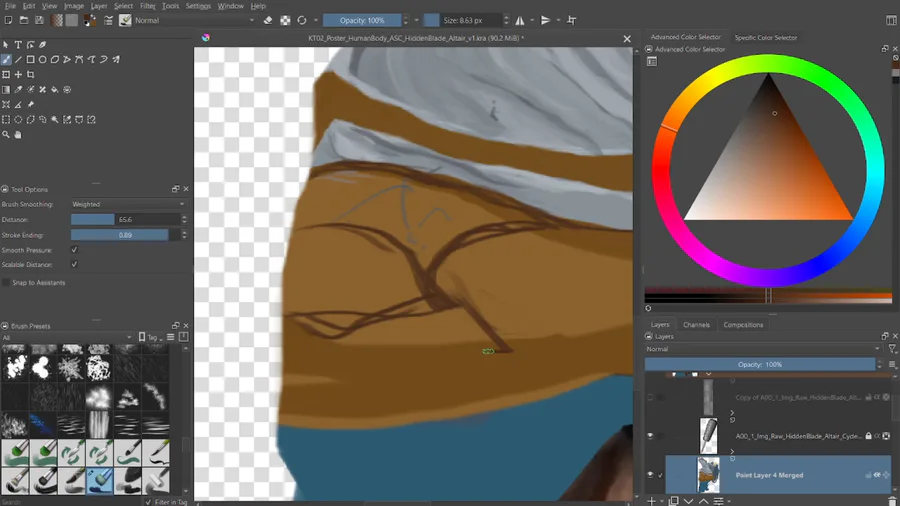This screenshot has width=900, height=506.
Task: Select the Multibrush tool
Action: [x=116, y=60]
